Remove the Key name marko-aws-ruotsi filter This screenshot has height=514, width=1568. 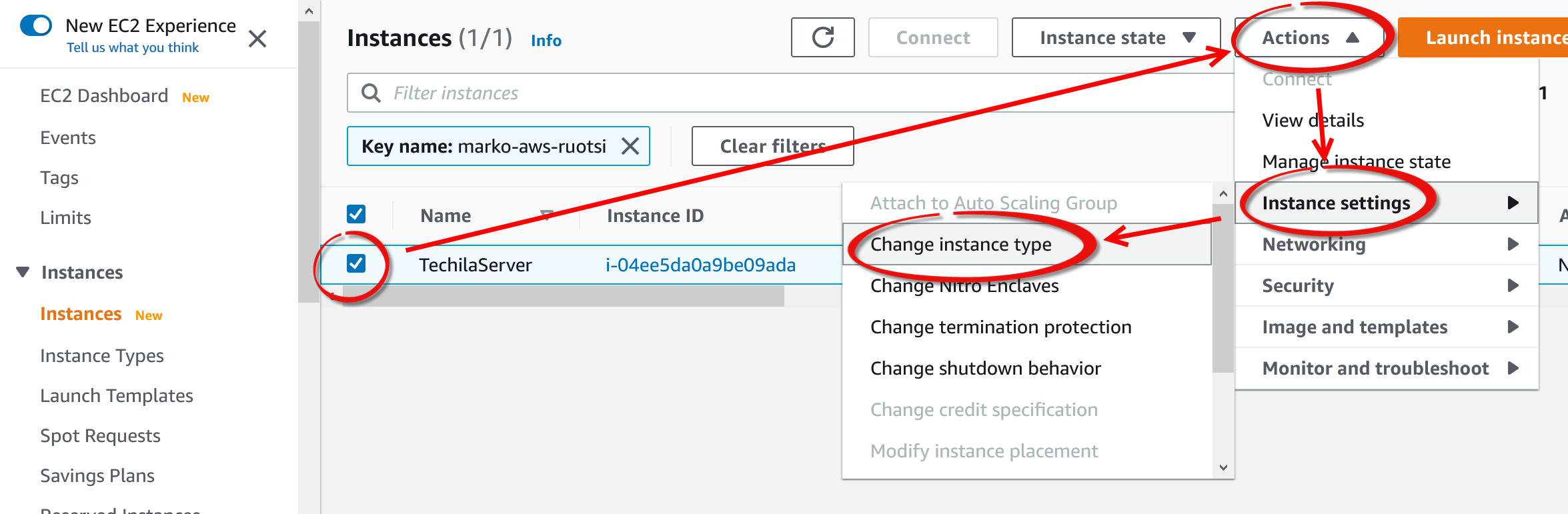coord(630,146)
